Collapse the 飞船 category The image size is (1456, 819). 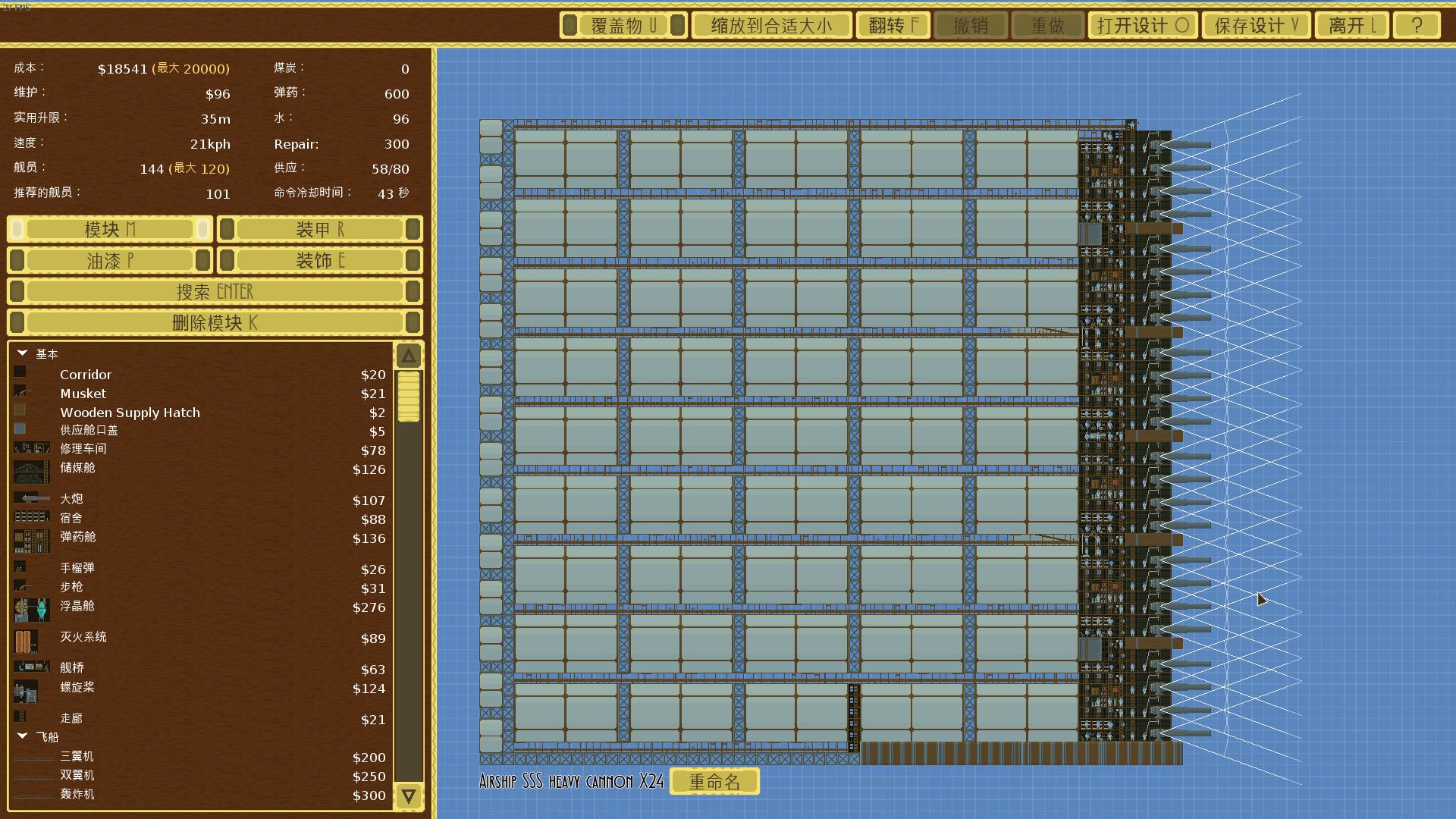23,736
